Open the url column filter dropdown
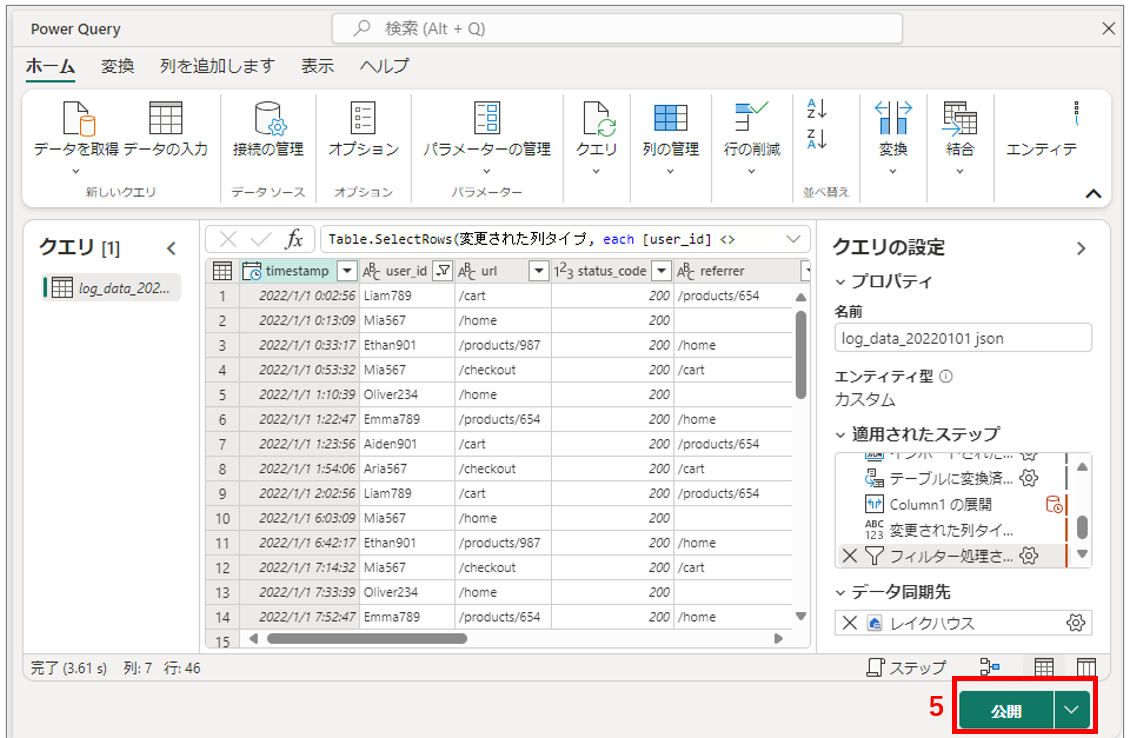Image resolution: width=1129 pixels, height=738 pixels. [539, 271]
